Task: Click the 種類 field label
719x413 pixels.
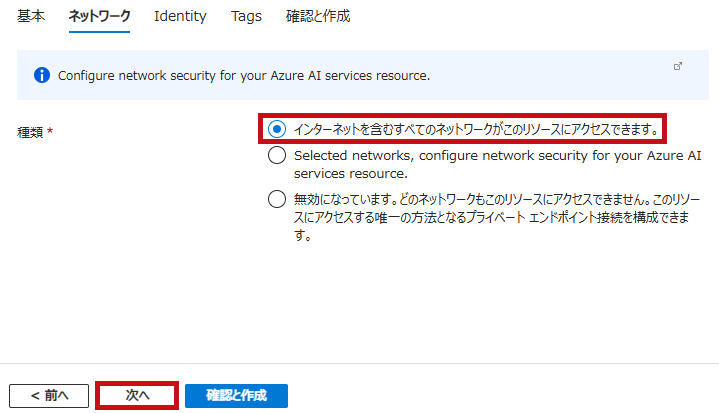Action: click(30, 132)
